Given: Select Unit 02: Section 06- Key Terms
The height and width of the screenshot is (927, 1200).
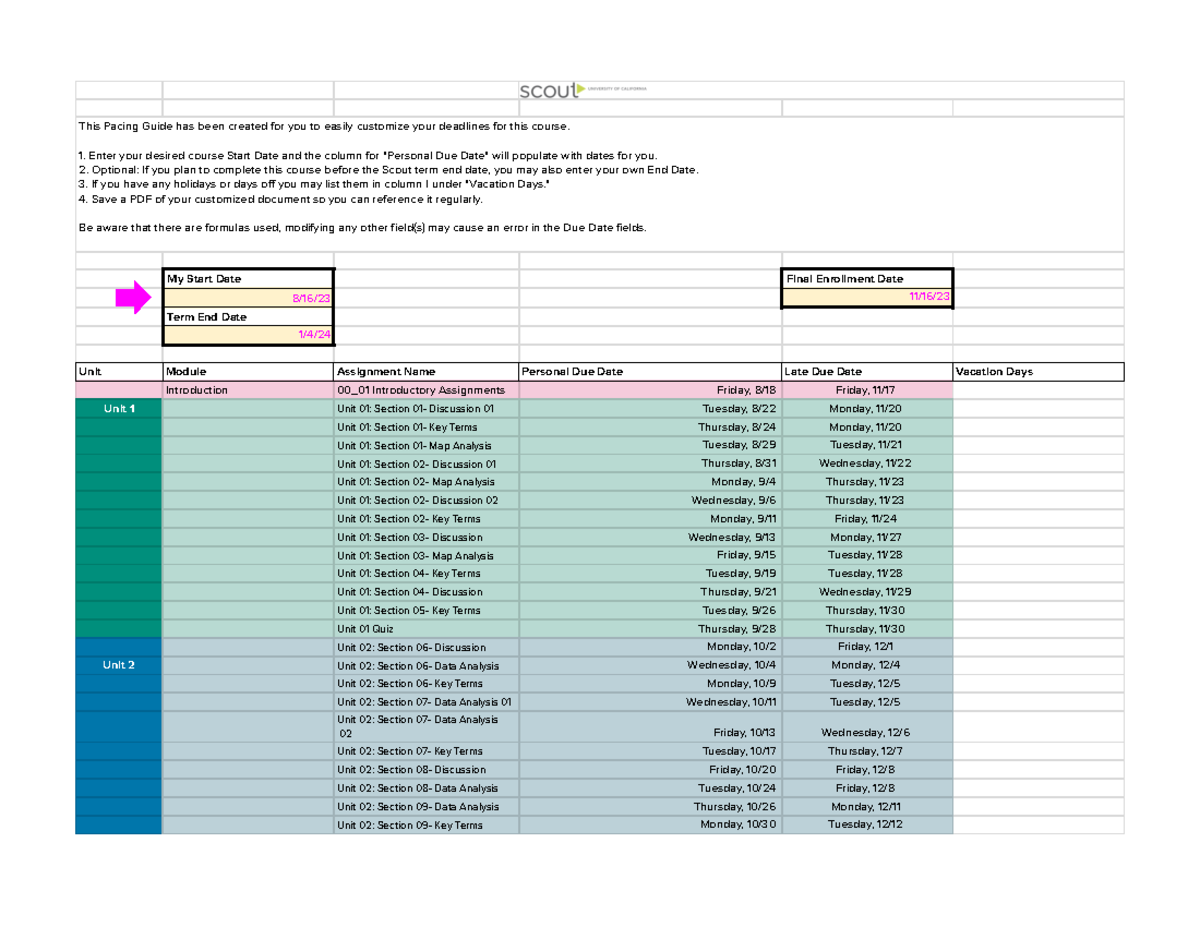Looking at the screenshot, I should coord(426,684).
